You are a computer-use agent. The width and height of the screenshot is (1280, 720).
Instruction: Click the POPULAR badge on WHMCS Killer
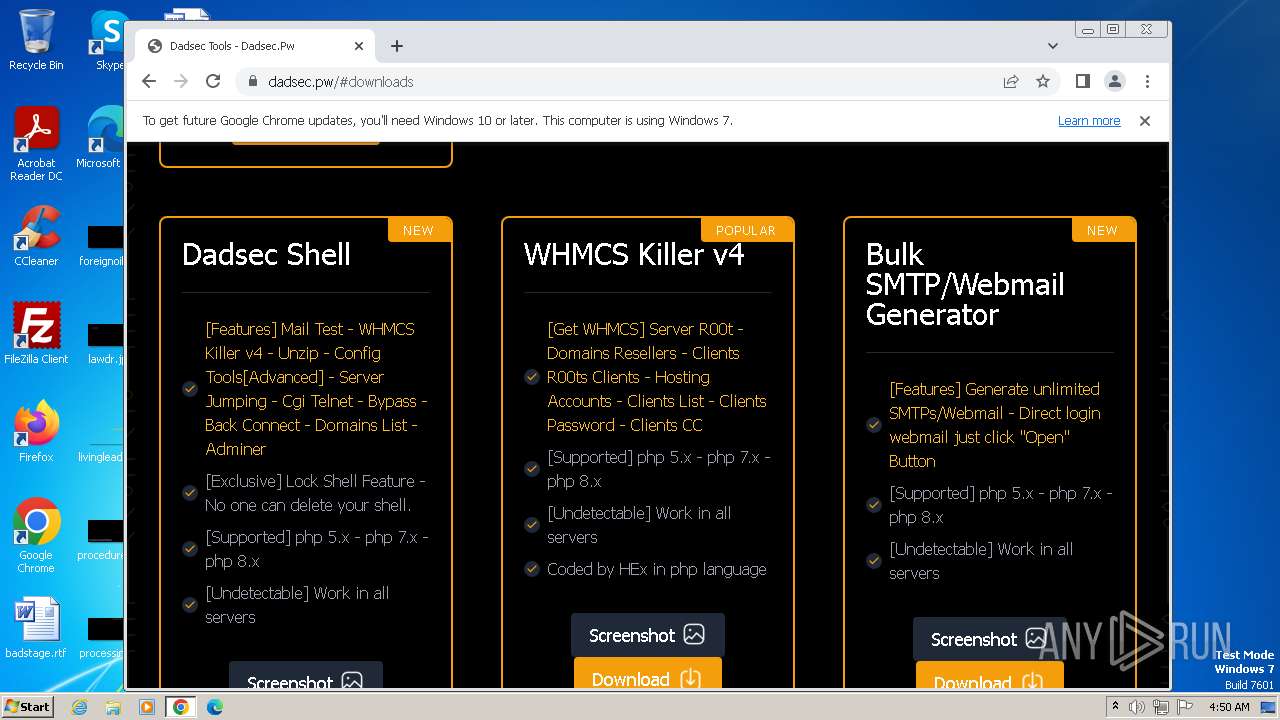[x=746, y=230]
